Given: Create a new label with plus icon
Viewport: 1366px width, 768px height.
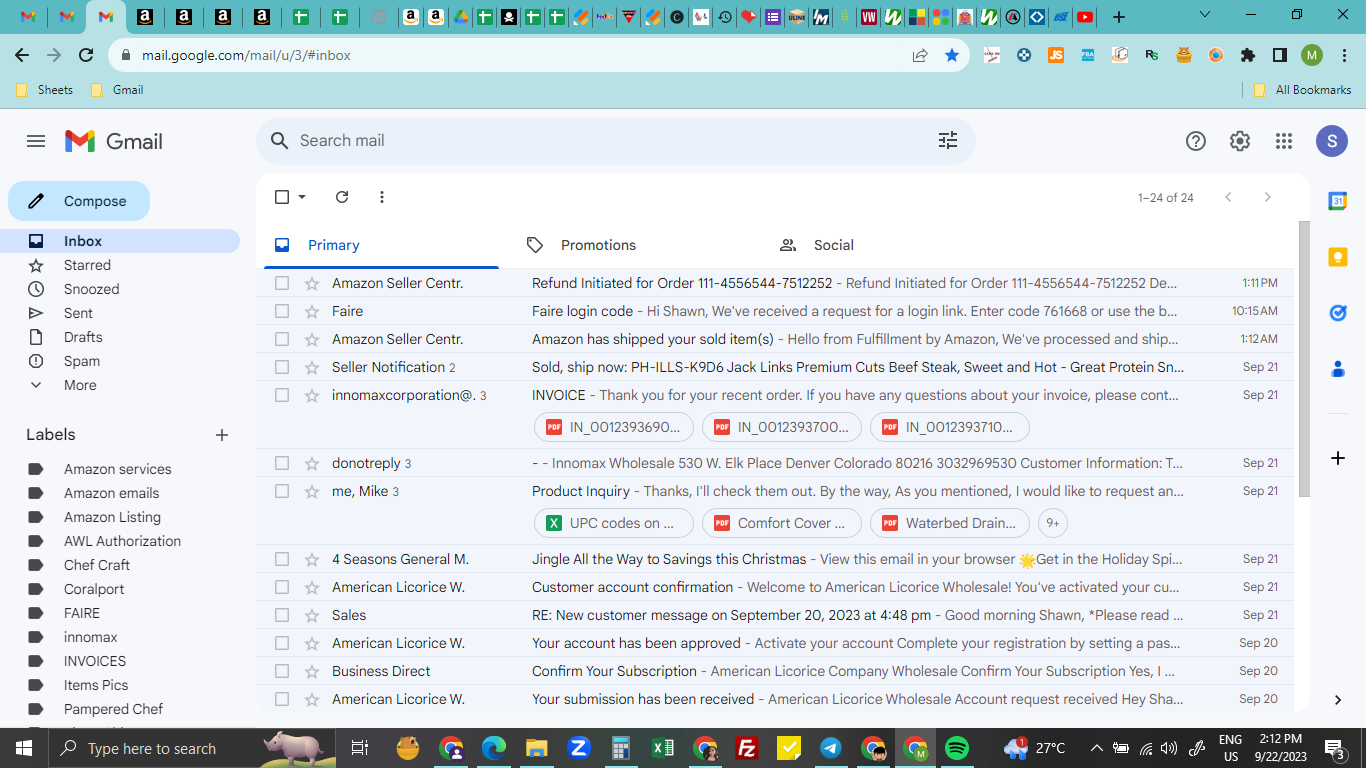Looking at the screenshot, I should coord(222,435).
